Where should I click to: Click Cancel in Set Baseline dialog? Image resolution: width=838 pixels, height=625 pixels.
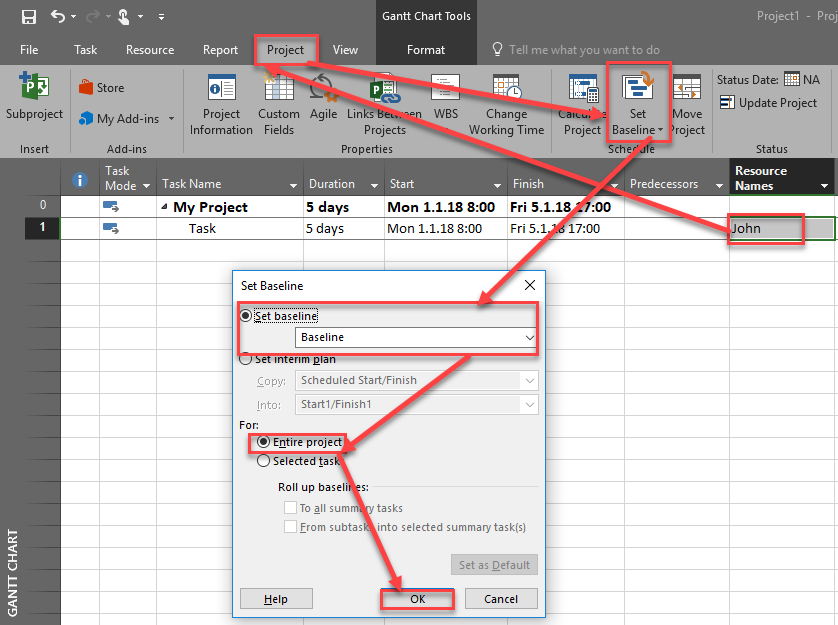click(x=500, y=599)
